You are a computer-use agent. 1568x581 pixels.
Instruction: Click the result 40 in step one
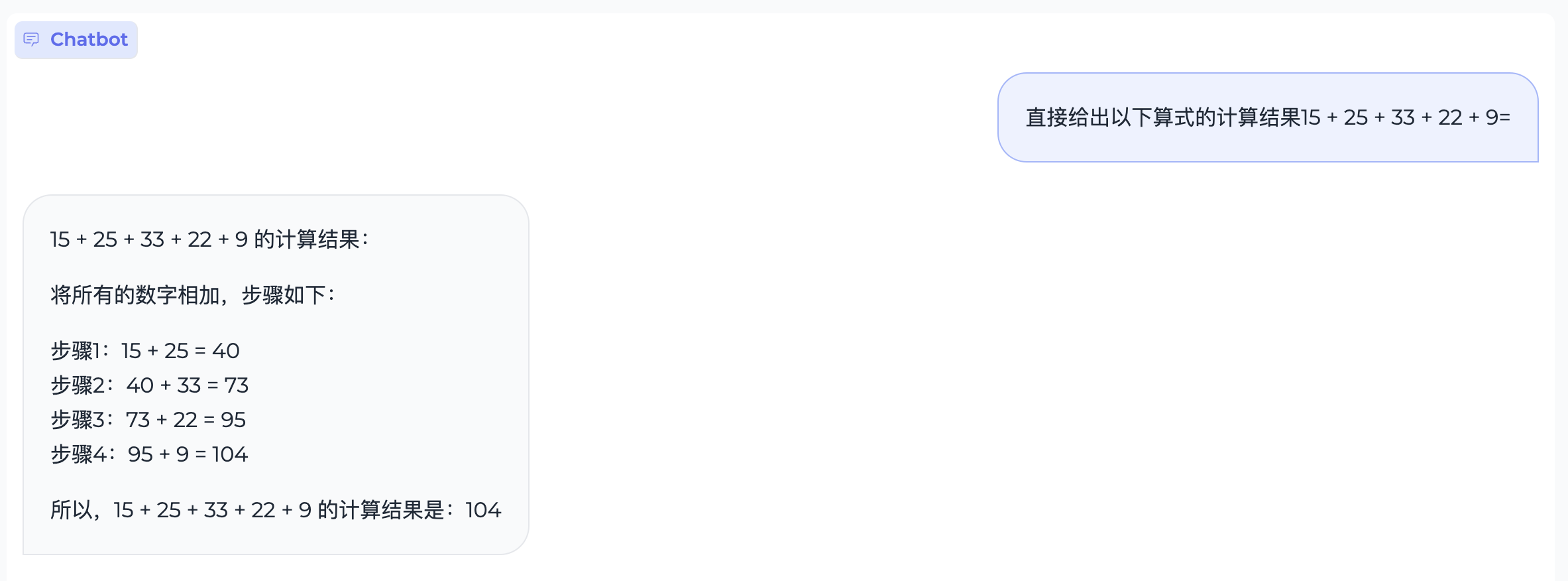point(226,351)
